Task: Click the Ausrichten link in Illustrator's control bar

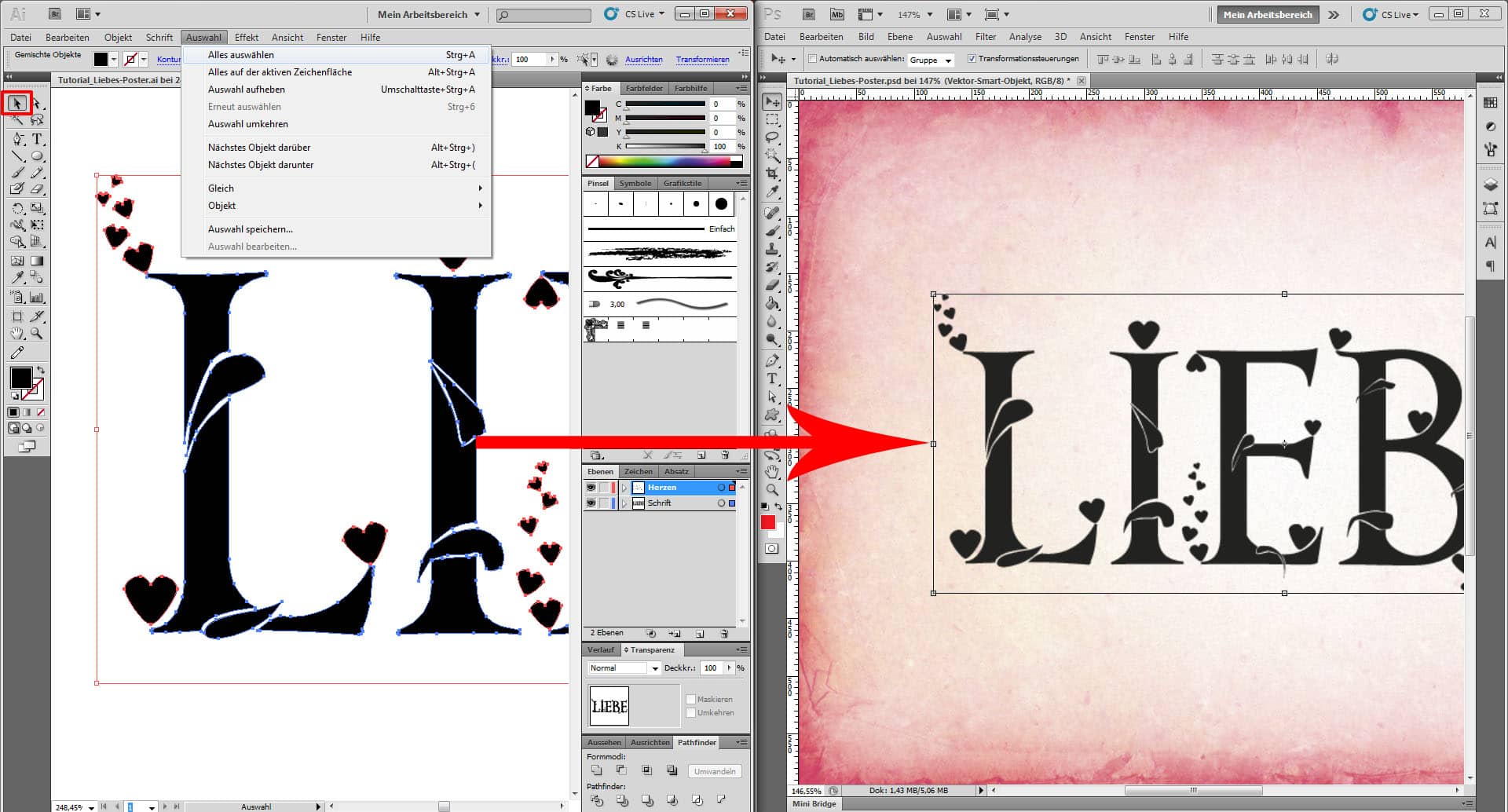Action: [644, 60]
